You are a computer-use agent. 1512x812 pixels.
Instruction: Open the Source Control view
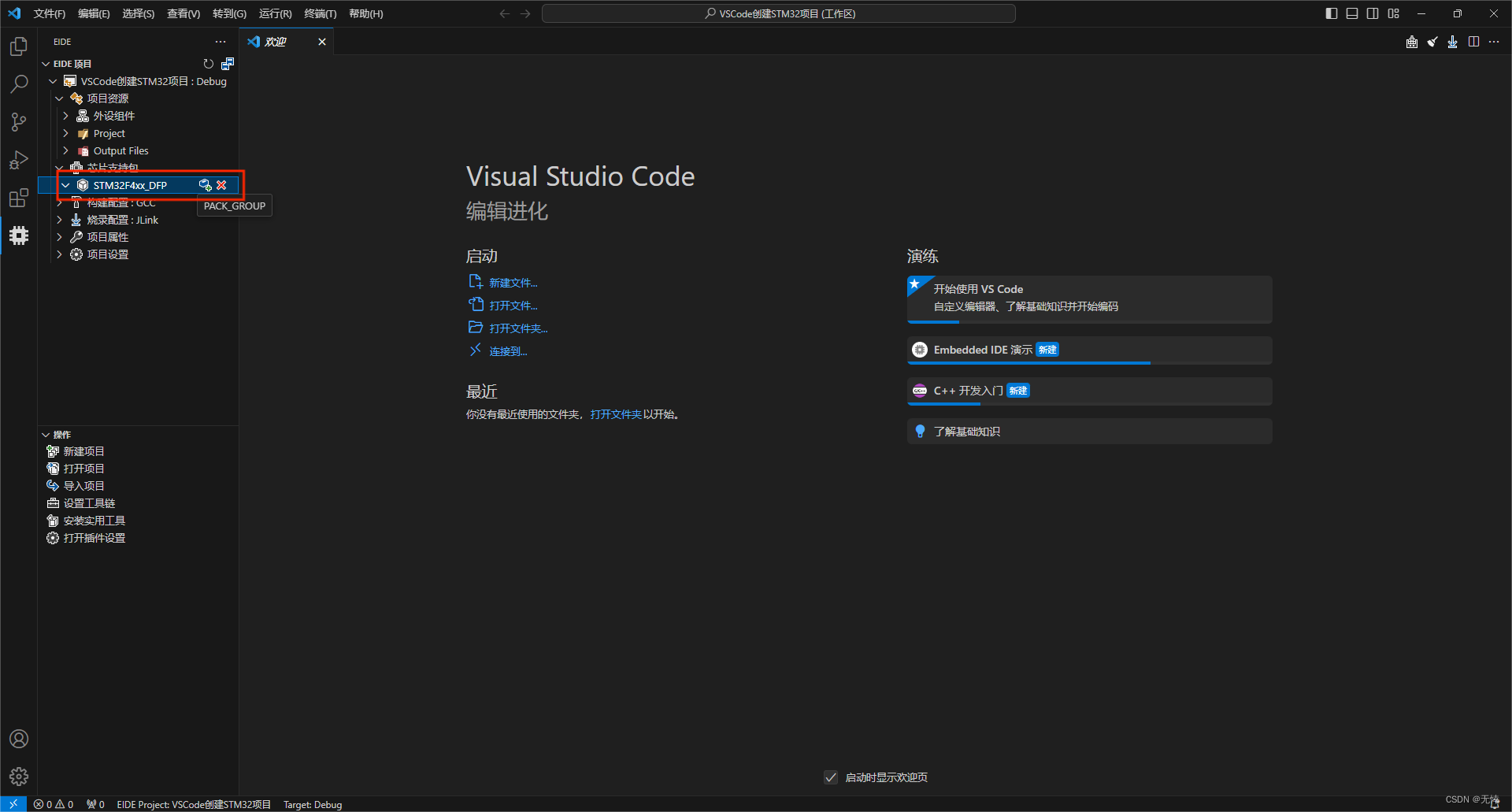(x=19, y=122)
